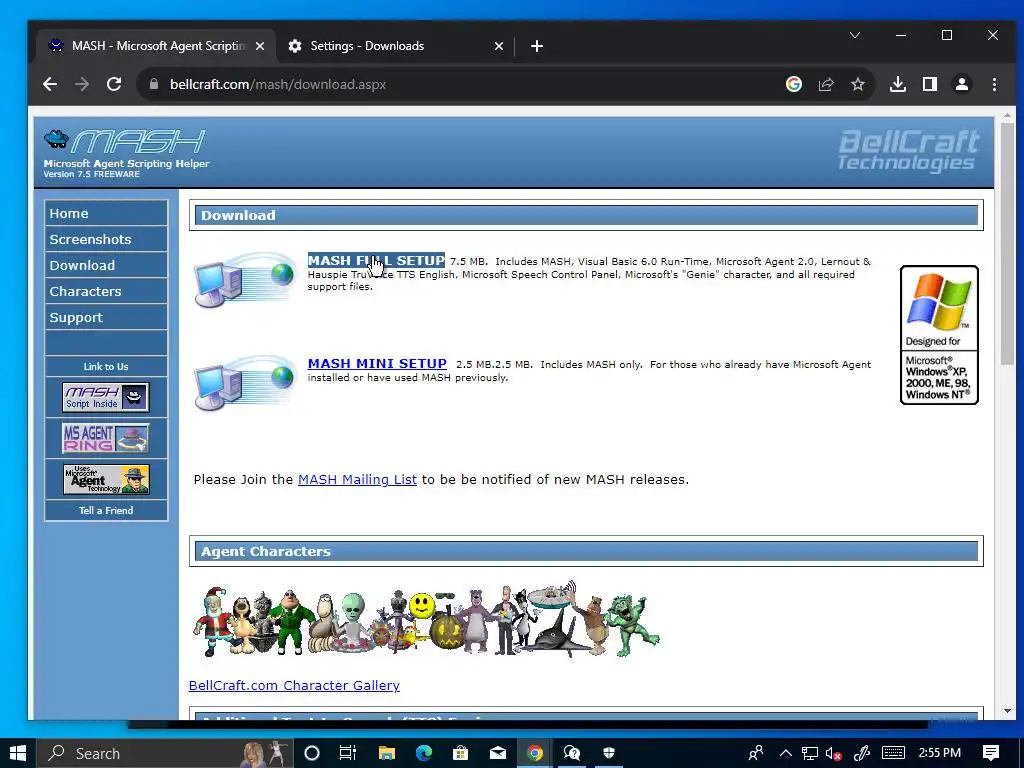Expand hidden system tray icons chevron
Screen dimensions: 1024x768
(786, 753)
